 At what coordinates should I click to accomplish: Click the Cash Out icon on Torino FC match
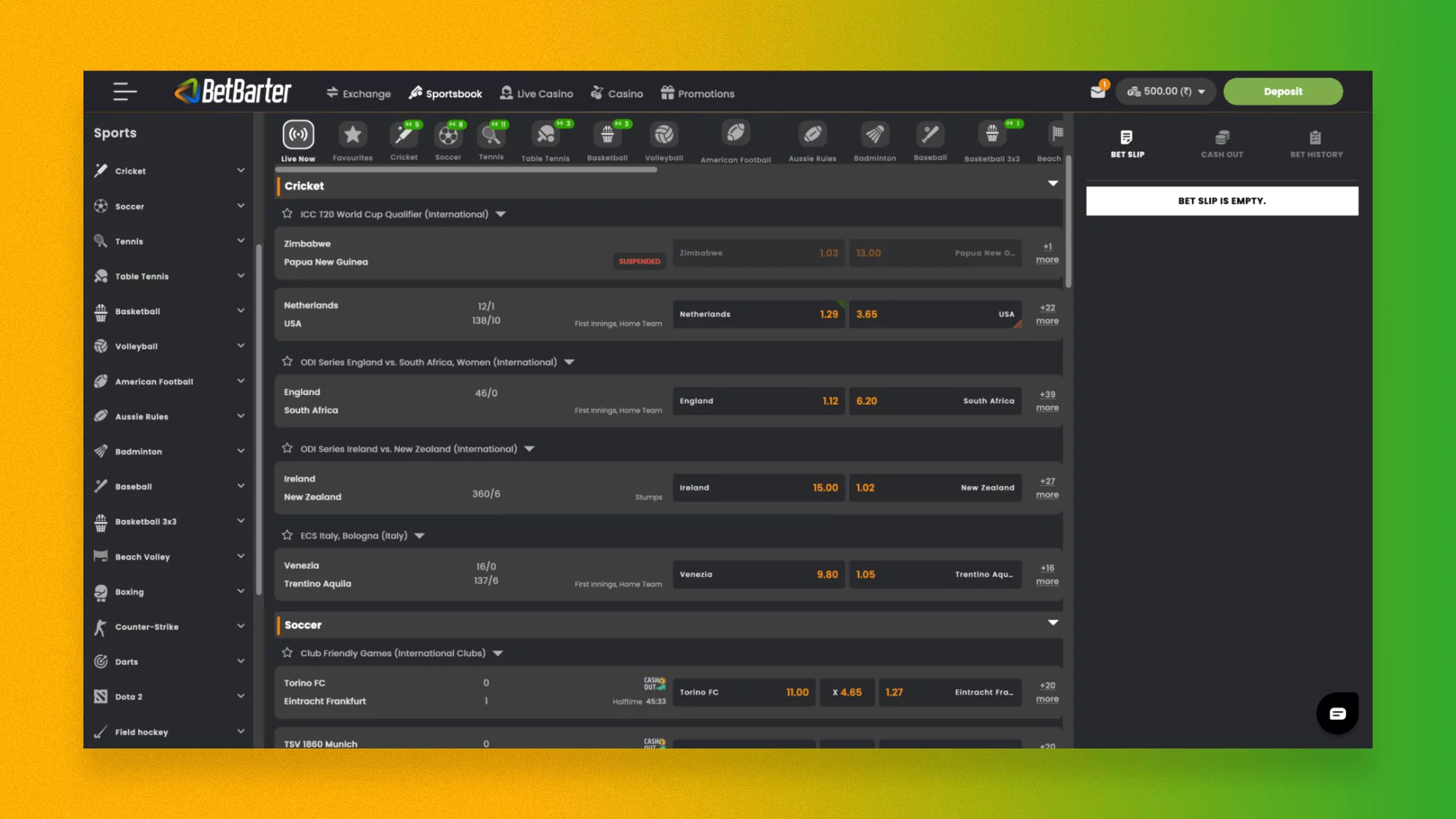(654, 684)
